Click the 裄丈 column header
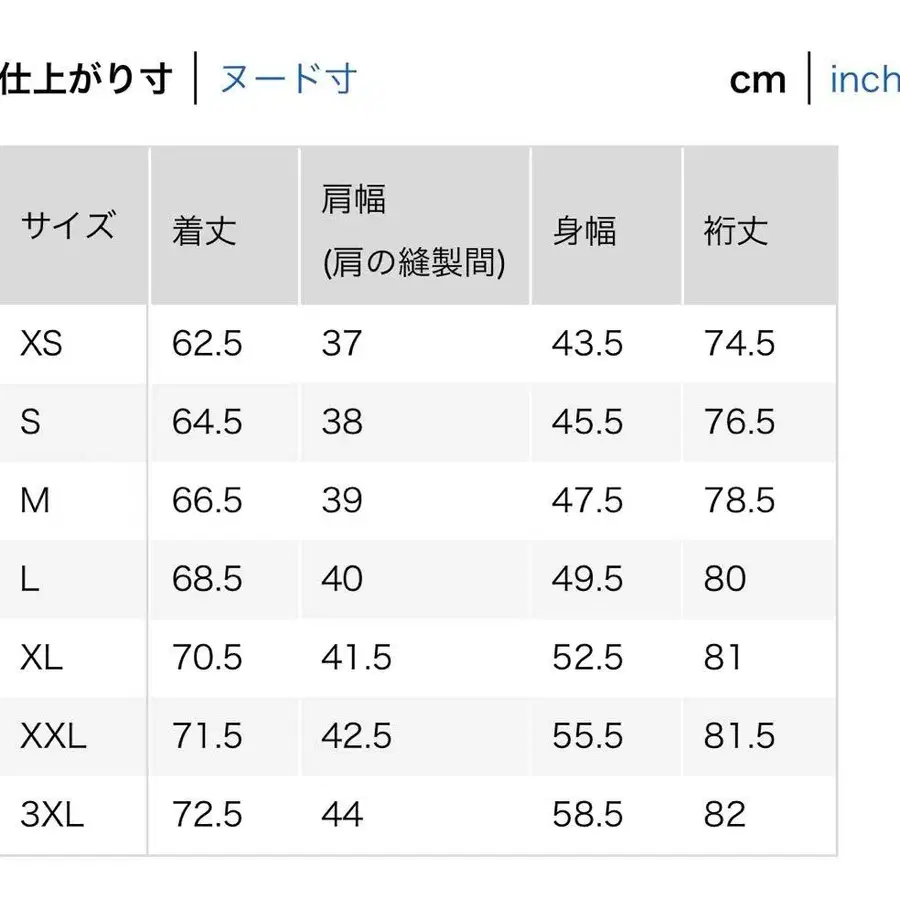900x900 pixels. click(735, 232)
